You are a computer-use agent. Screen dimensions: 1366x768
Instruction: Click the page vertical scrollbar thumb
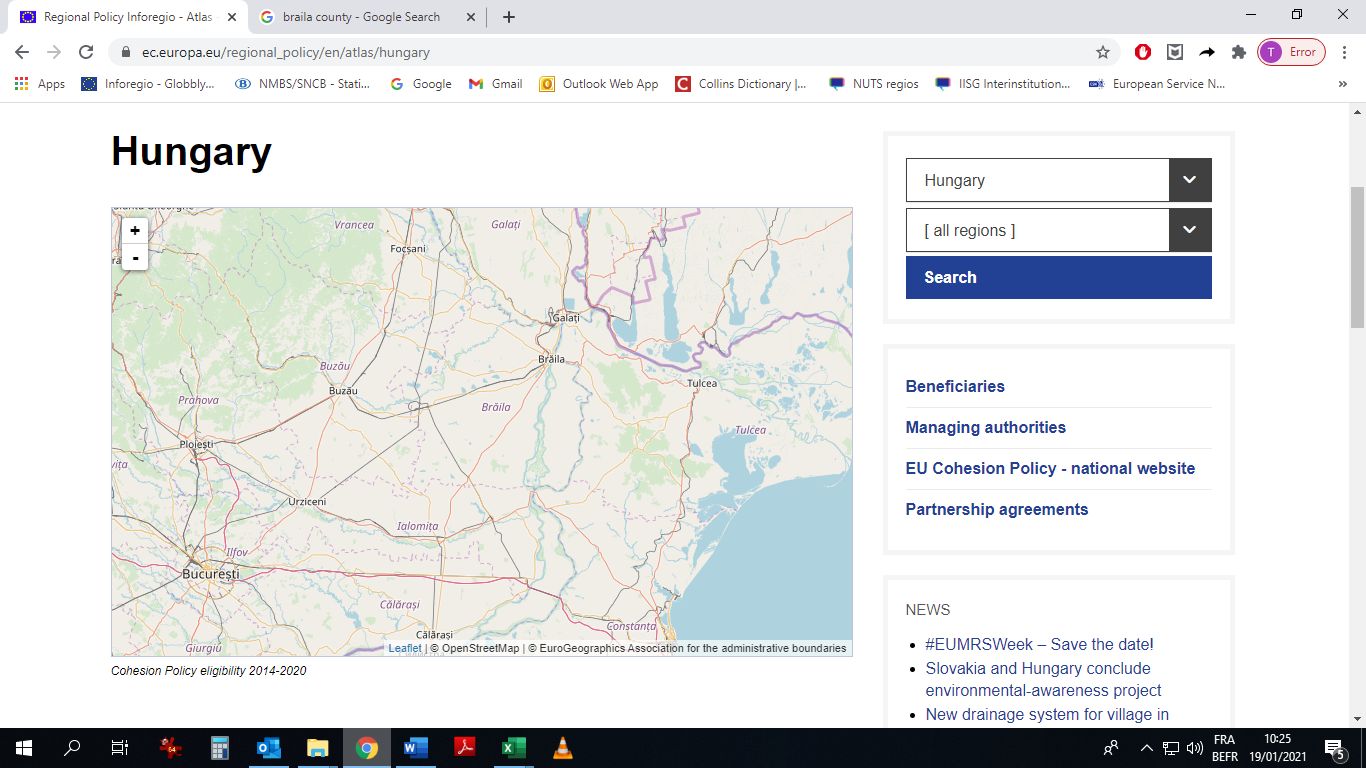tap(1357, 257)
